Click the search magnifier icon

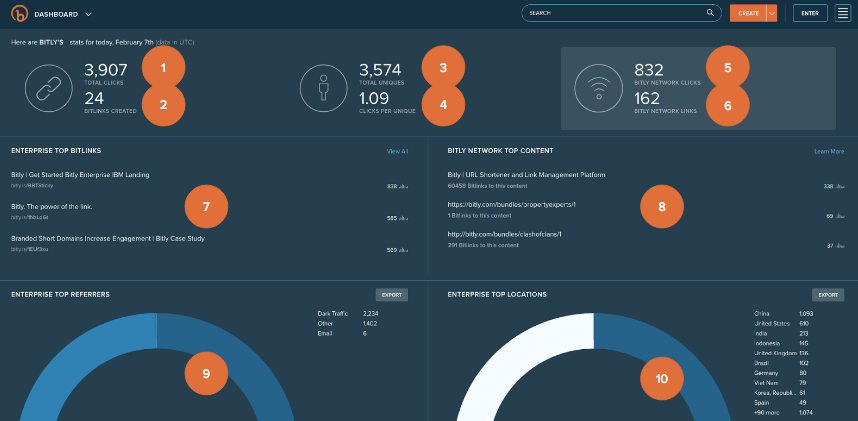tap(710, 13)
